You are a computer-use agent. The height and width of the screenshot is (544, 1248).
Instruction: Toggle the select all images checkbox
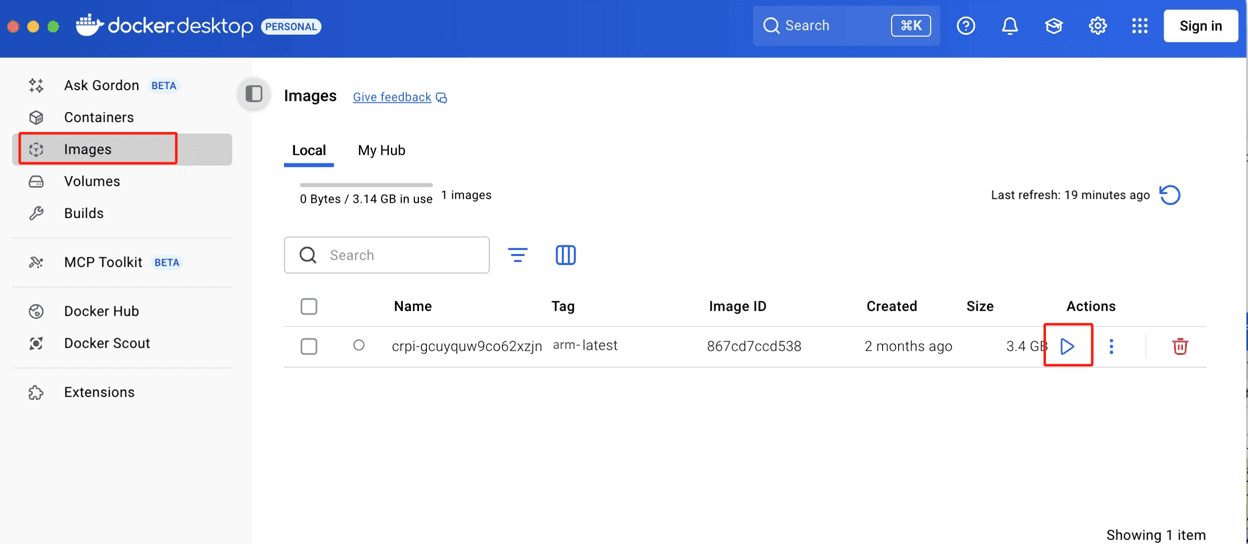(x=309, y=306)
